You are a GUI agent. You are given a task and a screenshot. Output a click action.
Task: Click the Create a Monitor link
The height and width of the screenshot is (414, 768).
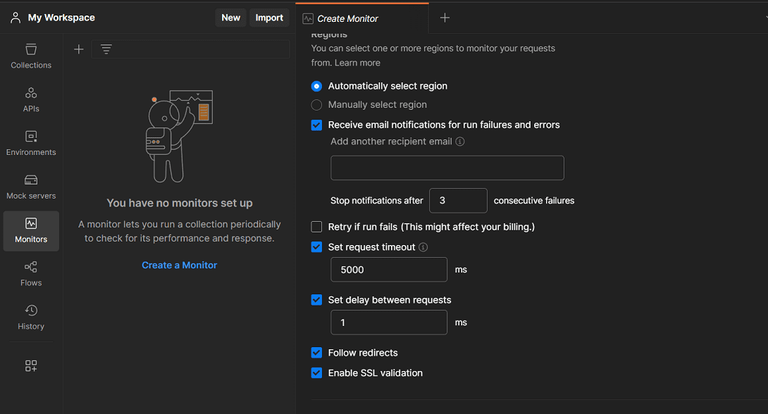coord(179,265)
